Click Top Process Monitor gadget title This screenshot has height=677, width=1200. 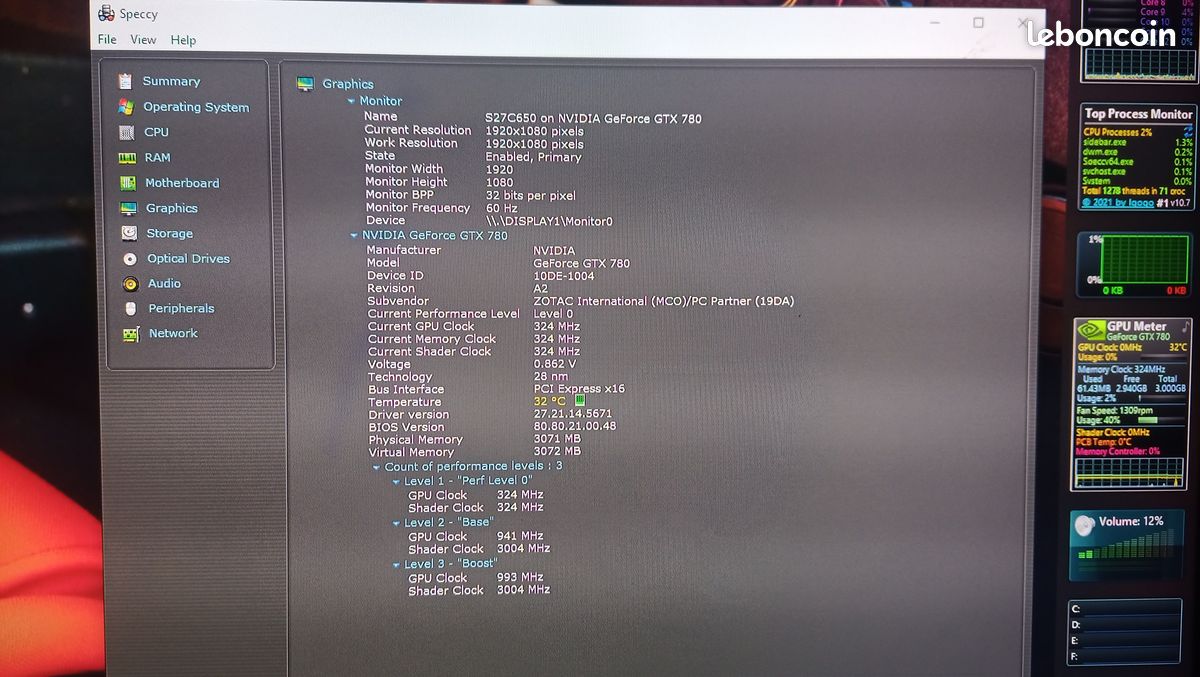tap(1139, 114)
